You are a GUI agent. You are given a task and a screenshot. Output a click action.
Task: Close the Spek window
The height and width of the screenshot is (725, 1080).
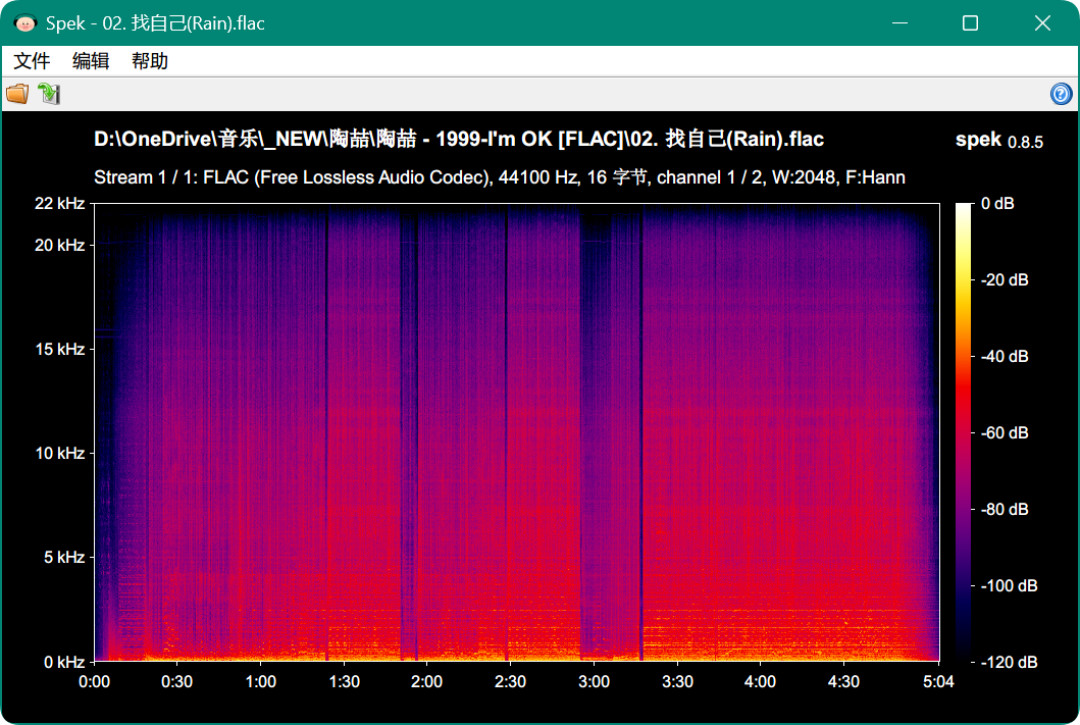click(1042, 23)
